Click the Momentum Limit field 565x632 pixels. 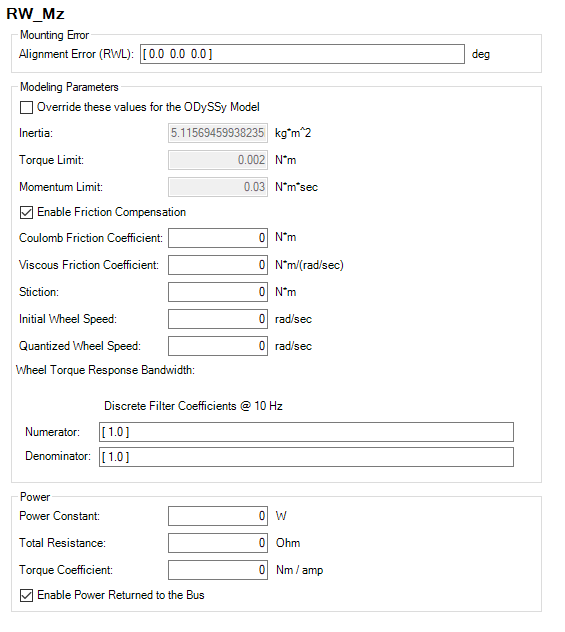tap(218, 187)
